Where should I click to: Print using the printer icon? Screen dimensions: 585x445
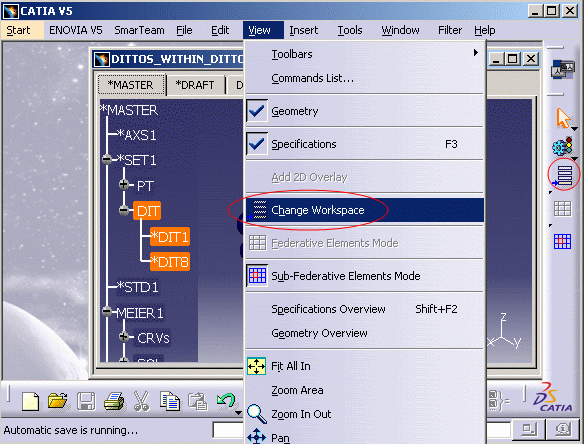114,402
